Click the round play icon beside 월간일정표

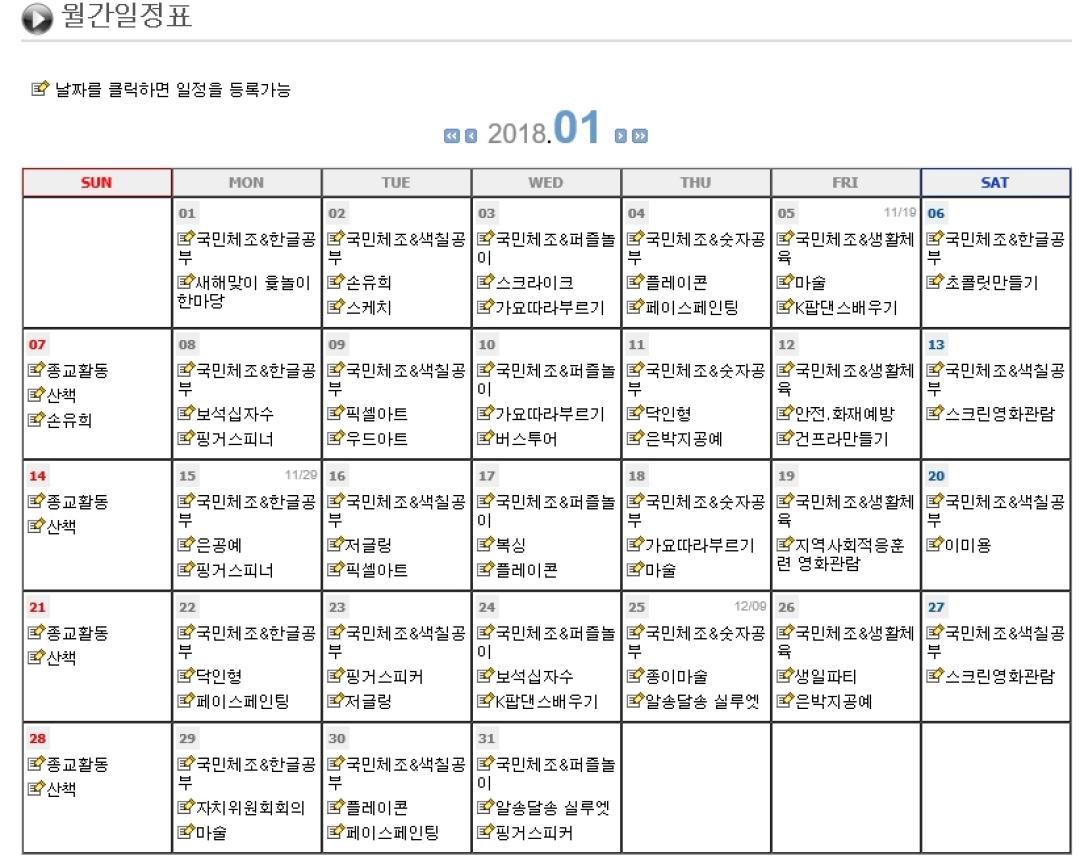coord(37,18)
